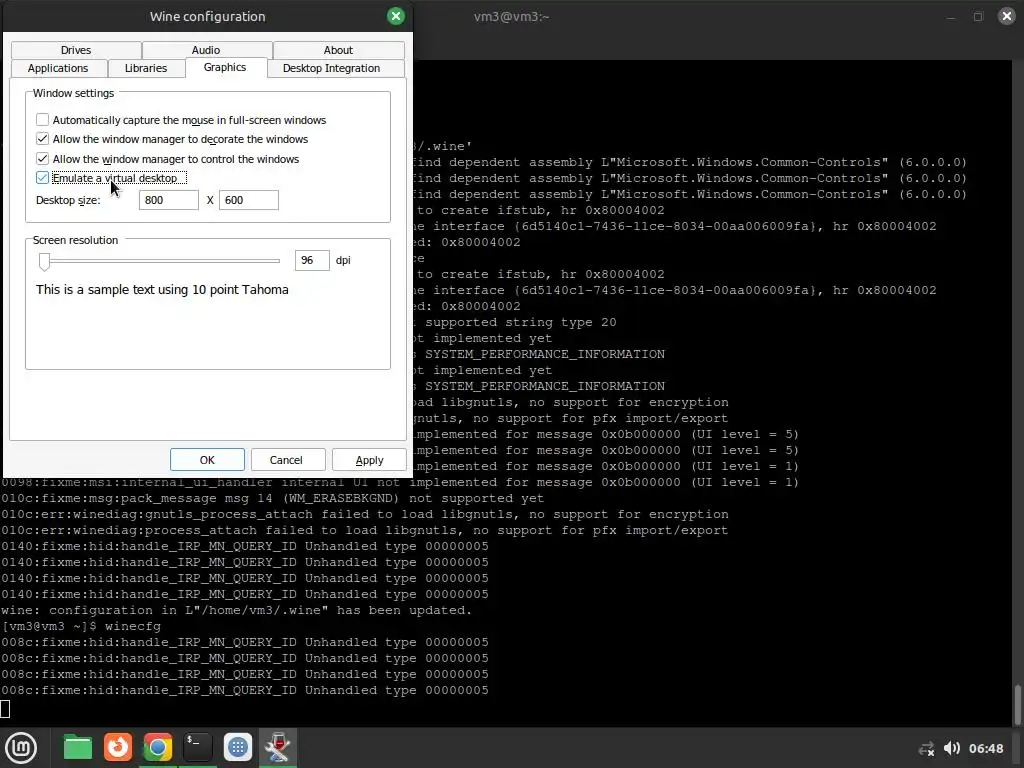Open the Libraries tab
The image size is (1024, 768).
146,69
